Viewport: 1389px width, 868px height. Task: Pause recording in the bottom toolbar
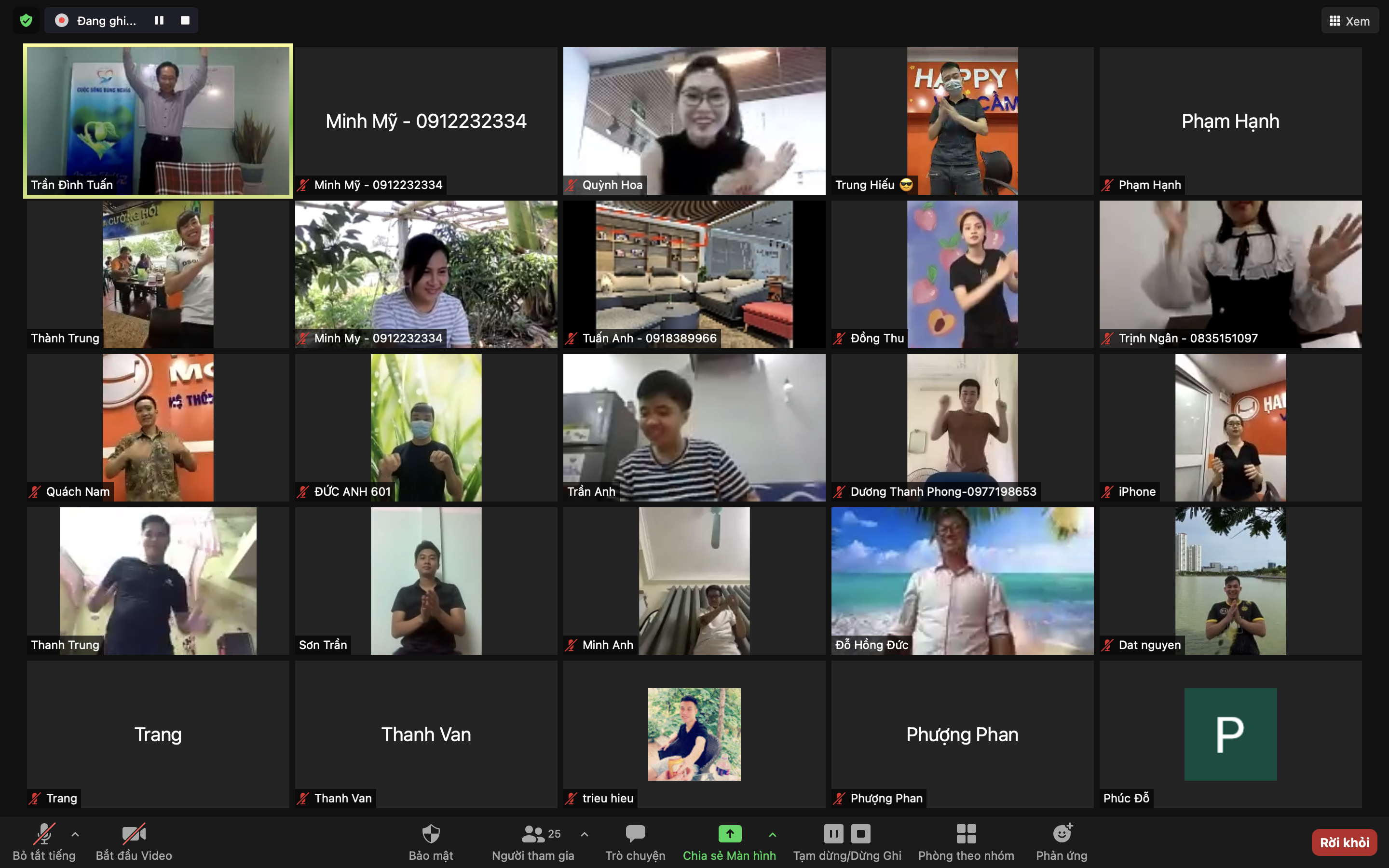[x=833, y=834]
